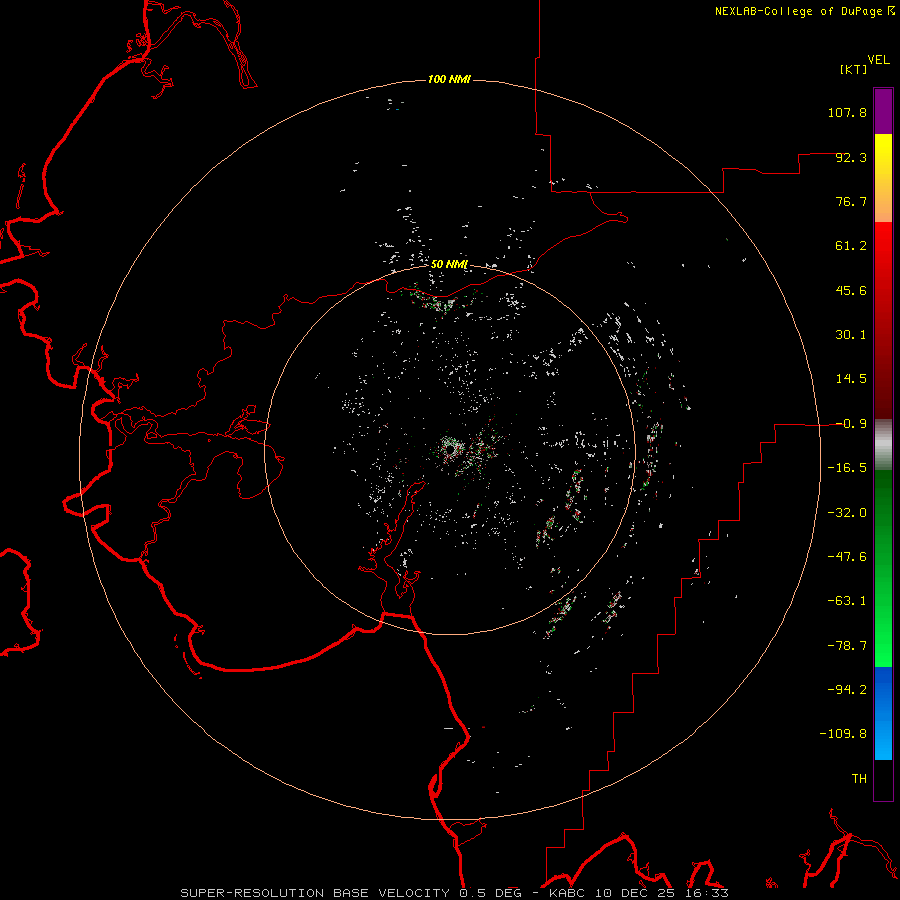Click the -47.6 legend value

click(x=847, y=557)
